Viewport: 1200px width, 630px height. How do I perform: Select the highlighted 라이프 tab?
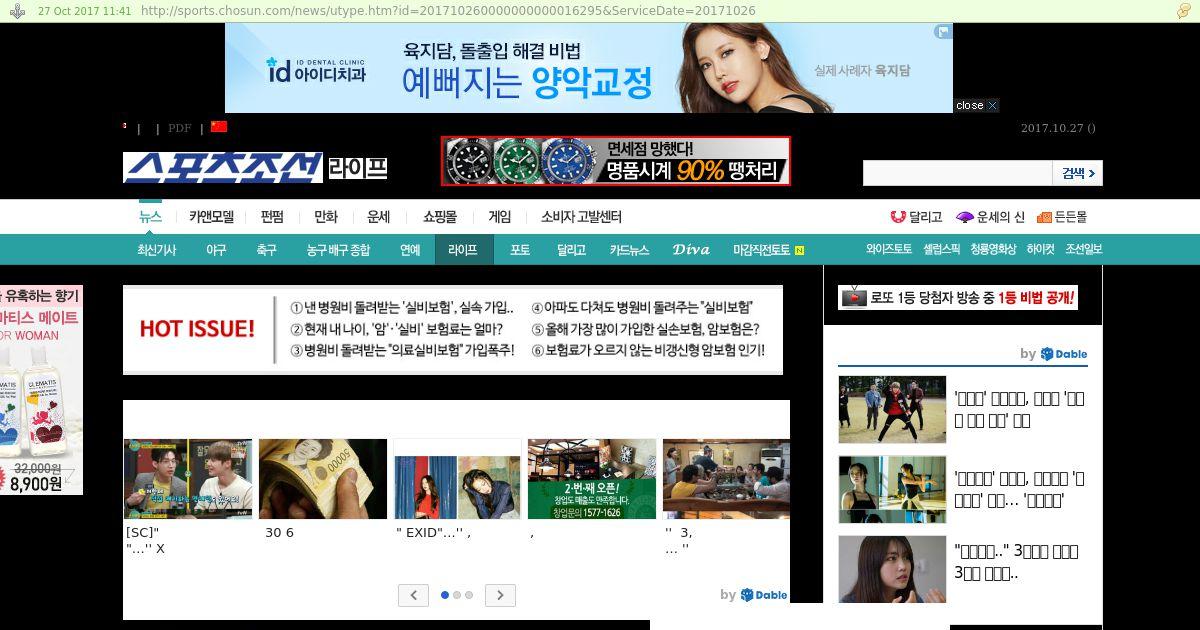[464, 250]
